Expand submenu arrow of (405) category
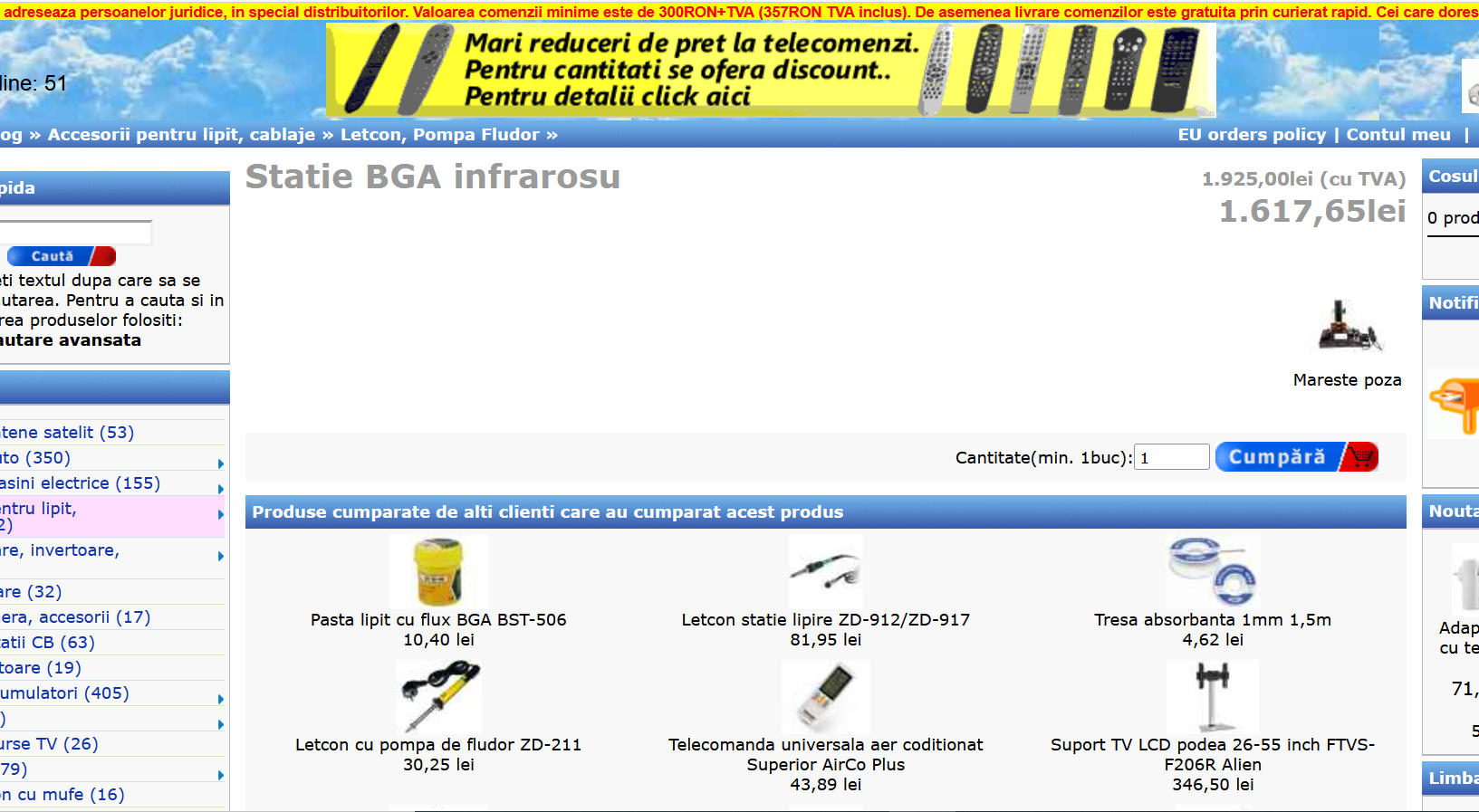 (x=221, y=699)
